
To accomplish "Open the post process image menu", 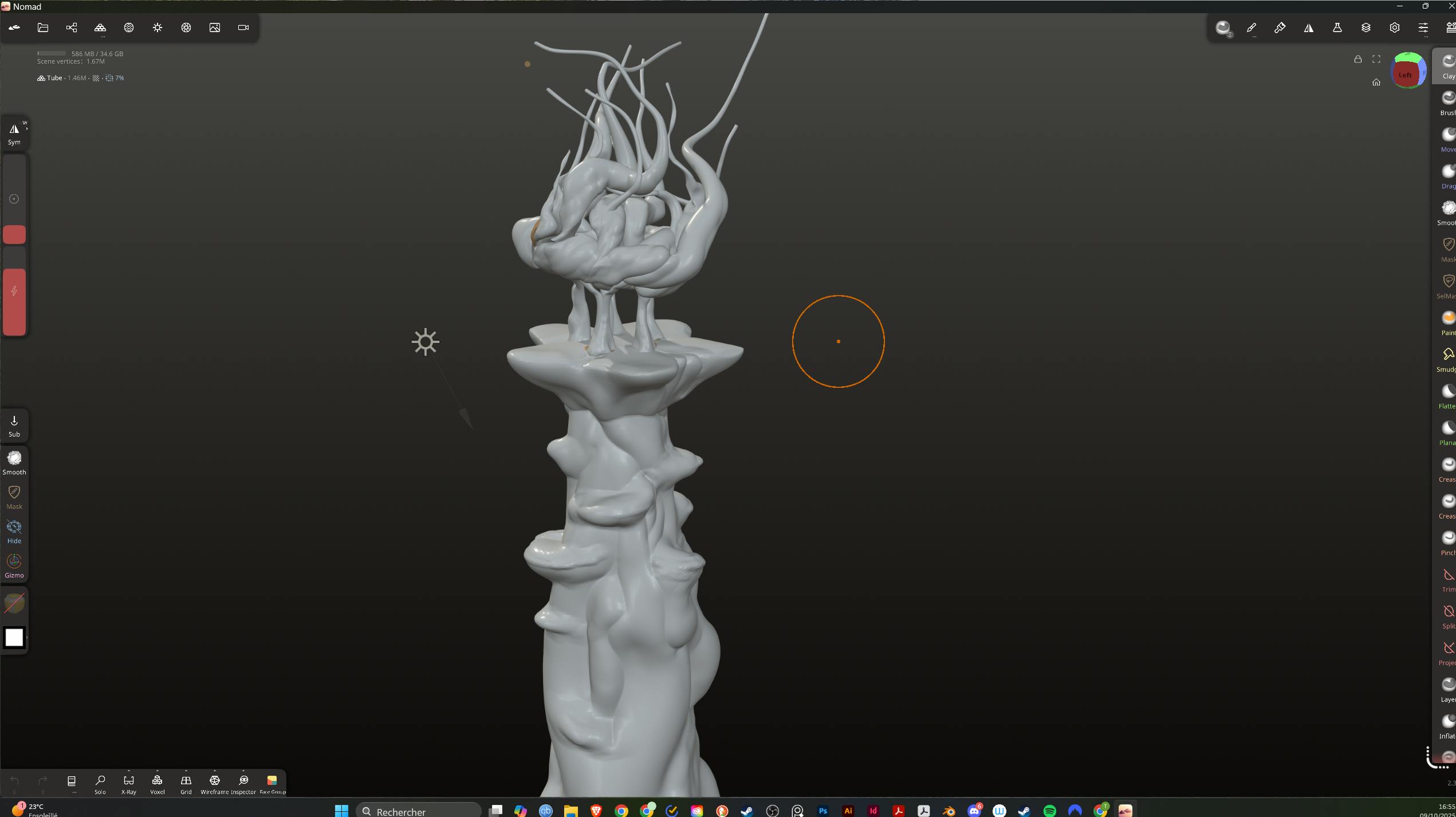I will tap(215, 28).
